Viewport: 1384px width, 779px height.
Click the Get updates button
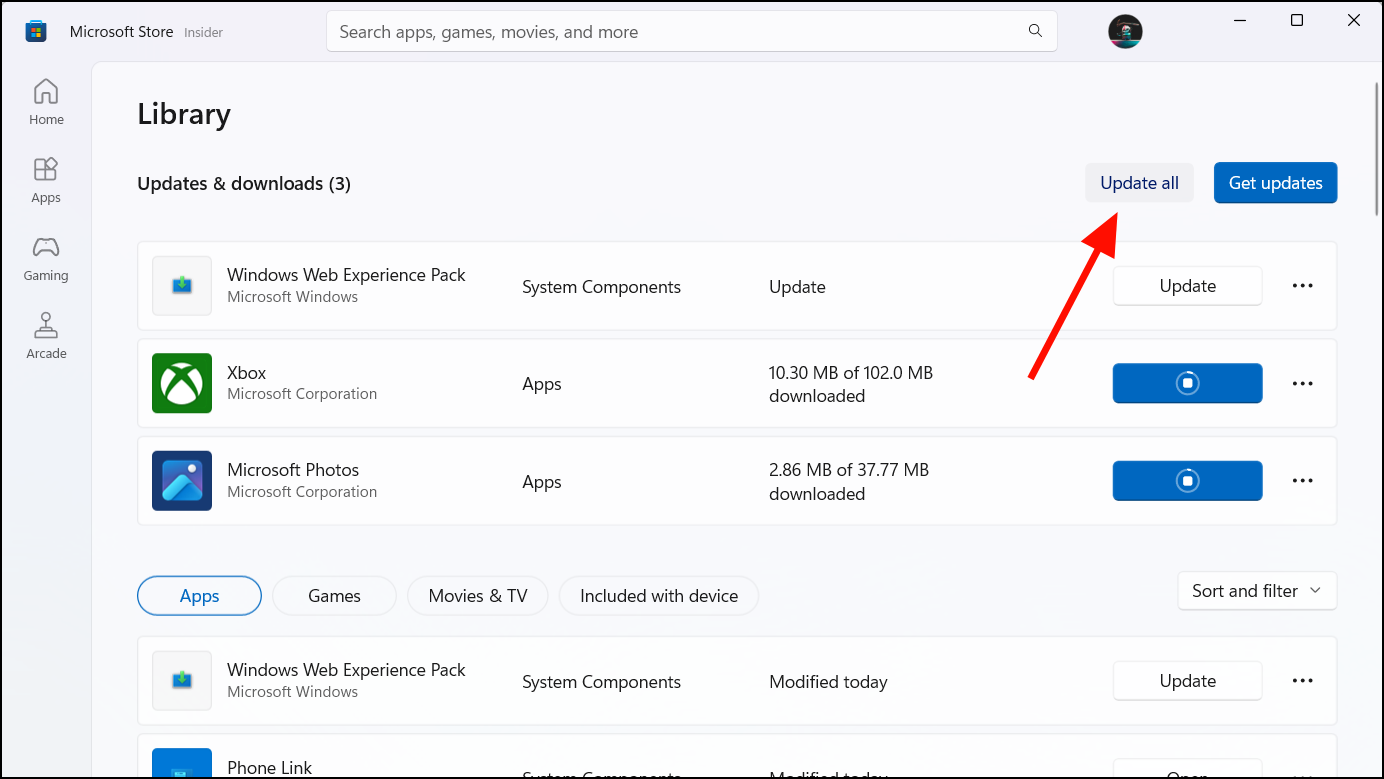(1275, 183)
